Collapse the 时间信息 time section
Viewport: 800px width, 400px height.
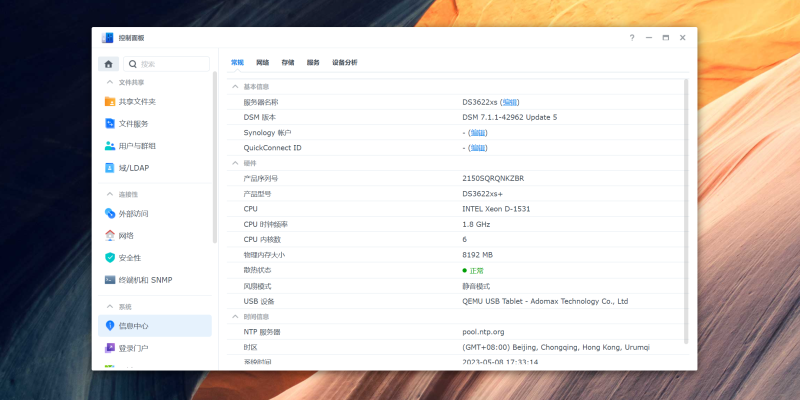235,316
